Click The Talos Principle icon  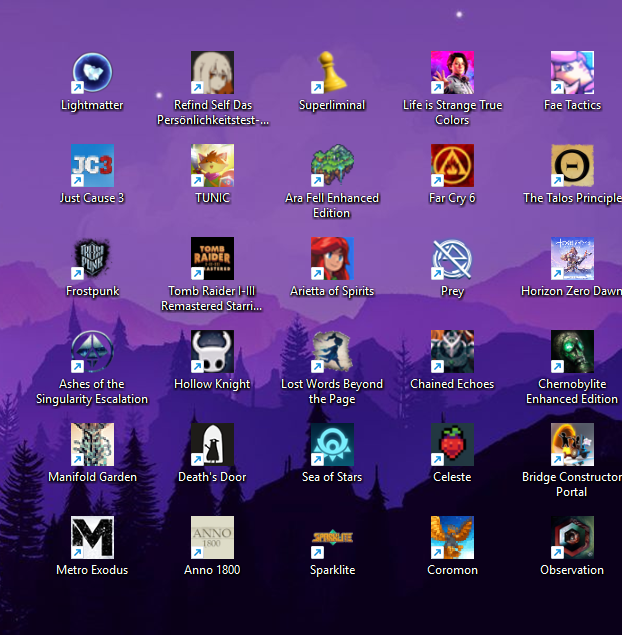(x=572, y=166)
